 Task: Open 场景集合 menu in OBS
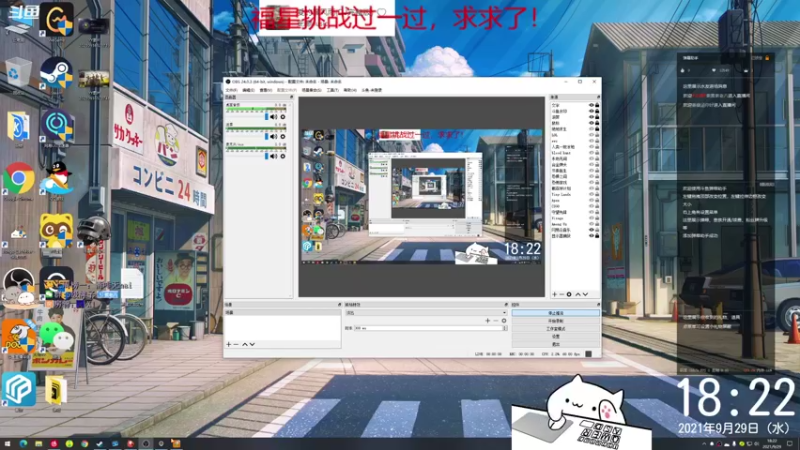[x=312, y=90]
